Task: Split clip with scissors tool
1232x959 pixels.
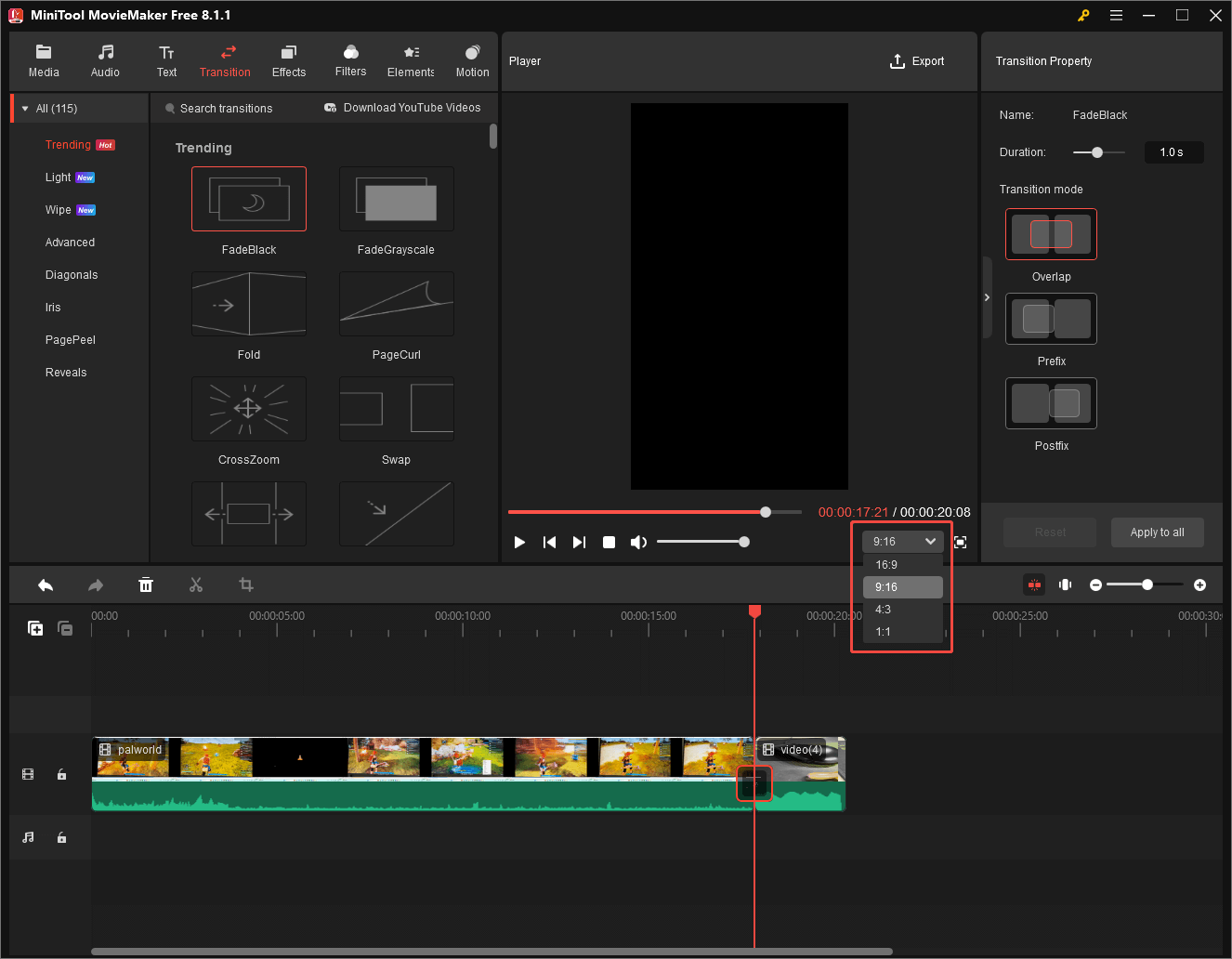Action: pyautogui.click(x=196, y=585)
